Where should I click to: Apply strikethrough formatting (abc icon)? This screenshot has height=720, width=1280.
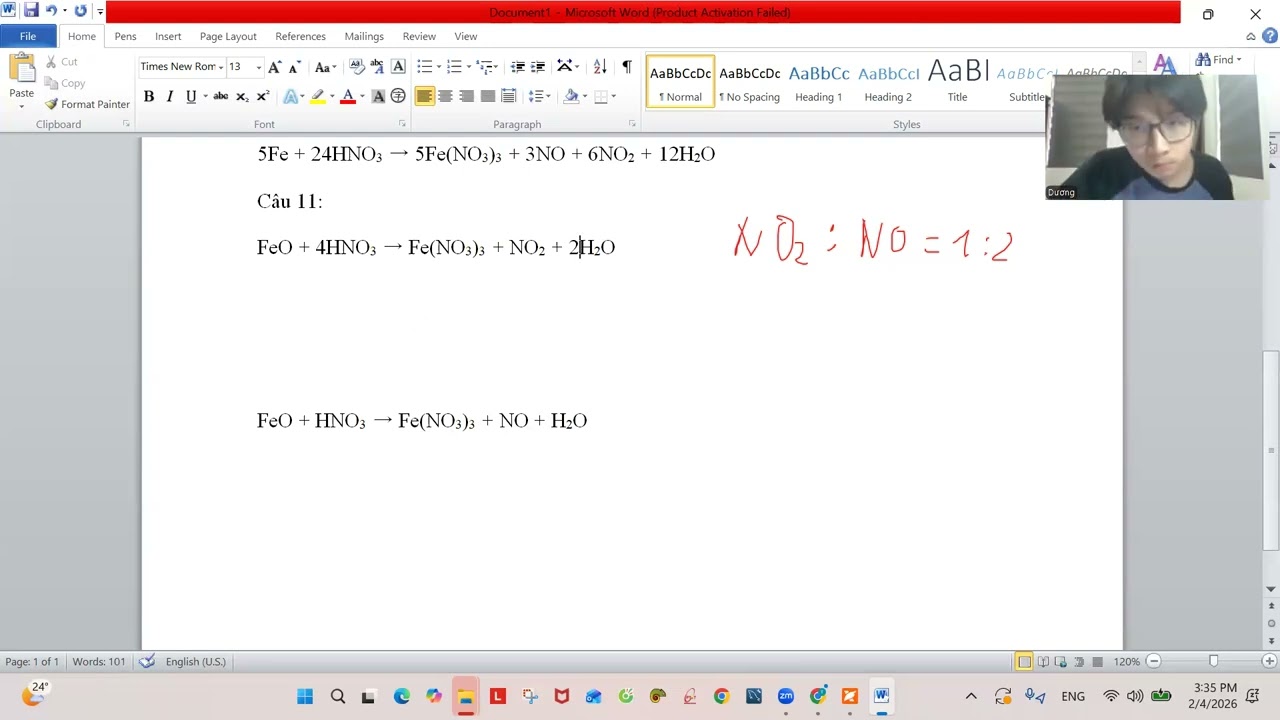pos(220,96)
